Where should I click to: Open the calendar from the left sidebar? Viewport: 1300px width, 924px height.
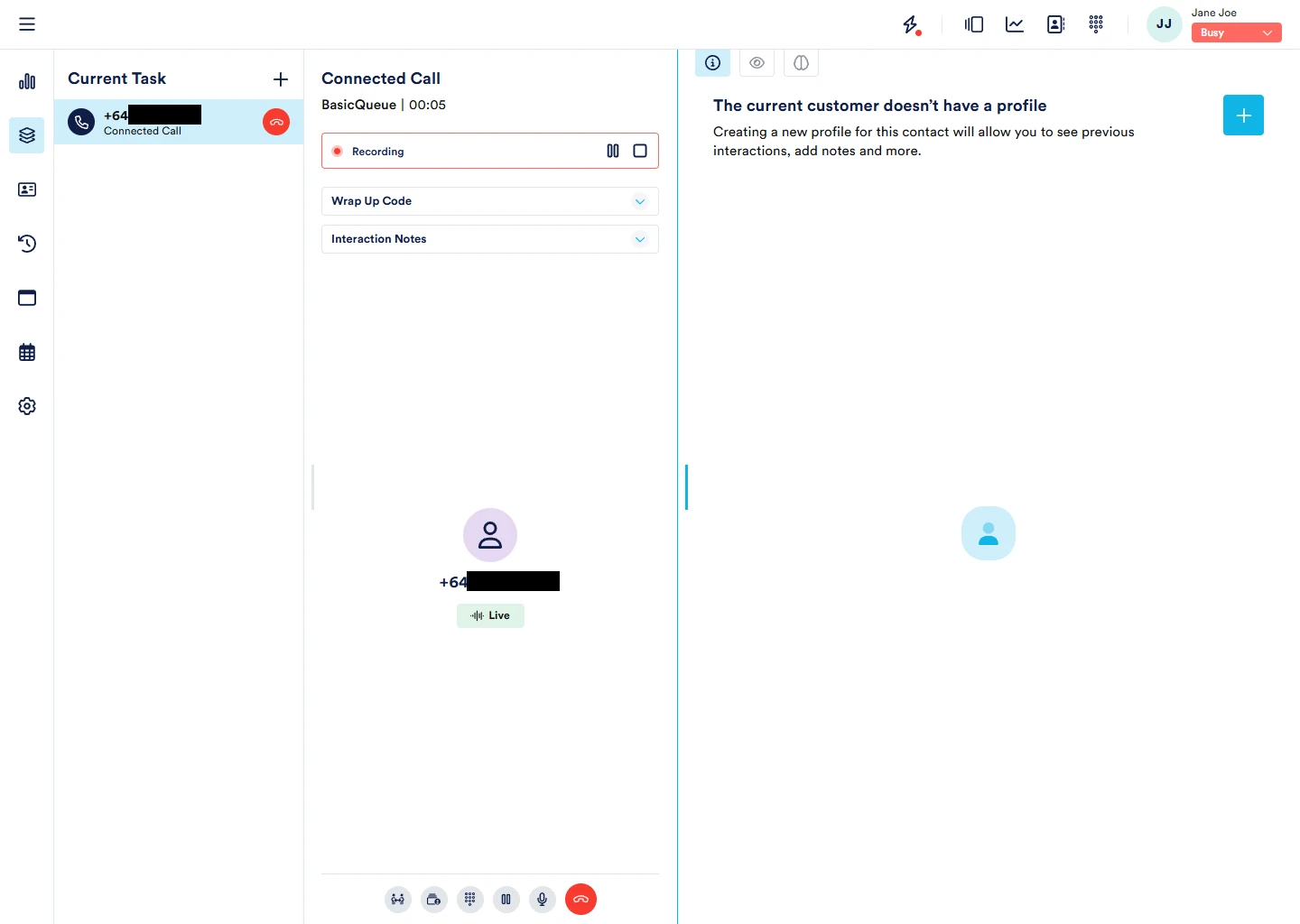[27, 352]
